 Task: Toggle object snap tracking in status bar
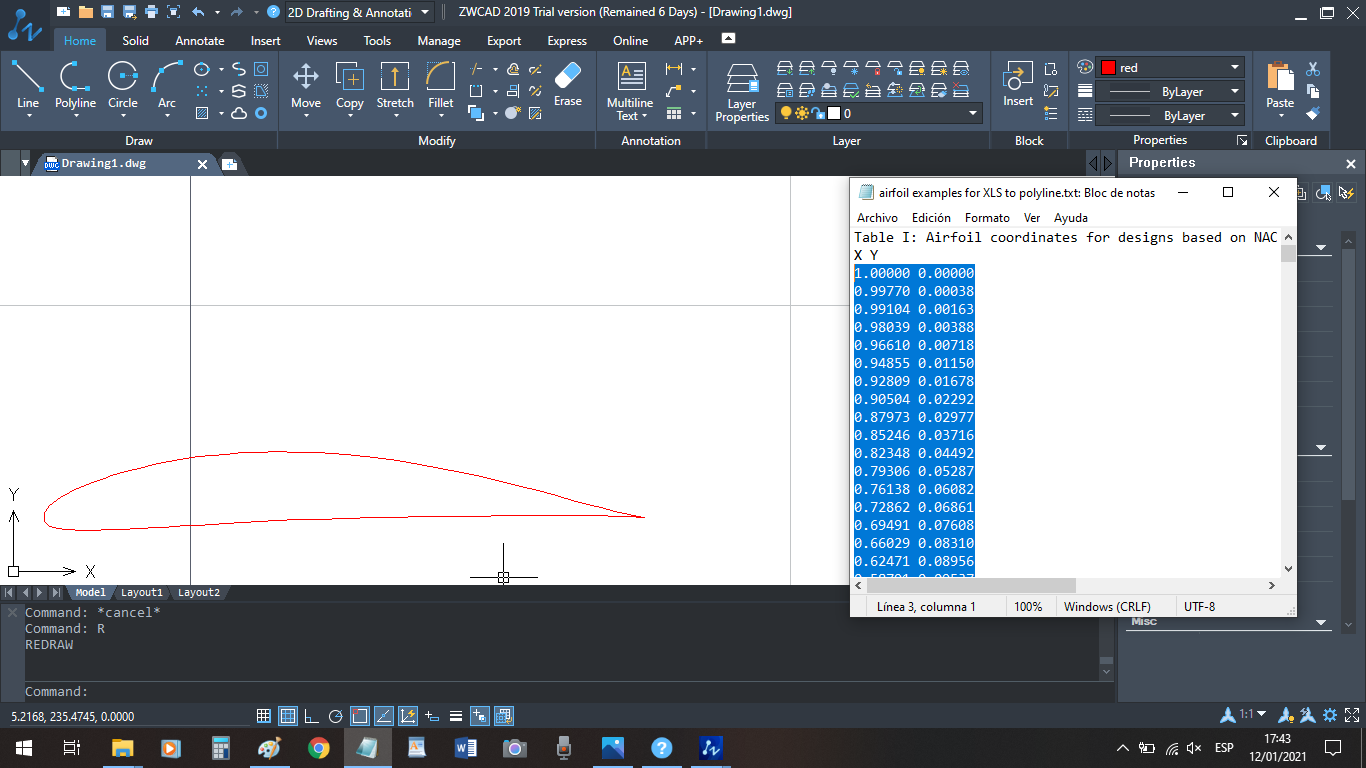click(x=384, y=716)
